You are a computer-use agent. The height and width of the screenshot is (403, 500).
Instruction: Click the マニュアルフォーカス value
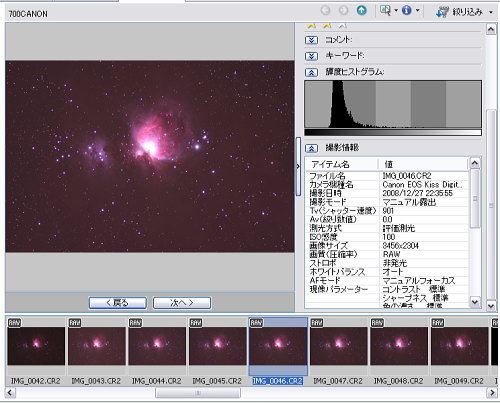tap(419, 281)
